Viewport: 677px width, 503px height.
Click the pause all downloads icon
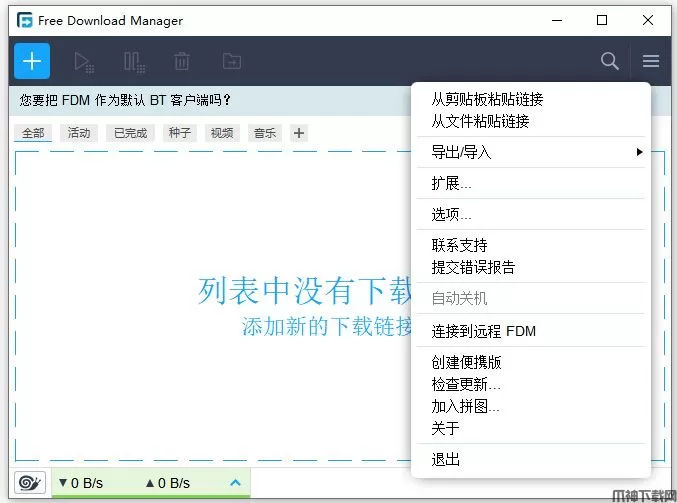tap(134, 62)
